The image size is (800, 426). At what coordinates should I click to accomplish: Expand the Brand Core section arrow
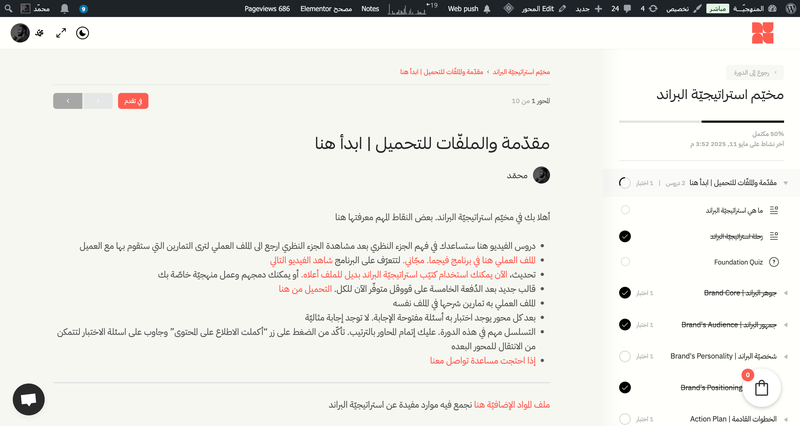pyautogui.click(x=786, y=293)
